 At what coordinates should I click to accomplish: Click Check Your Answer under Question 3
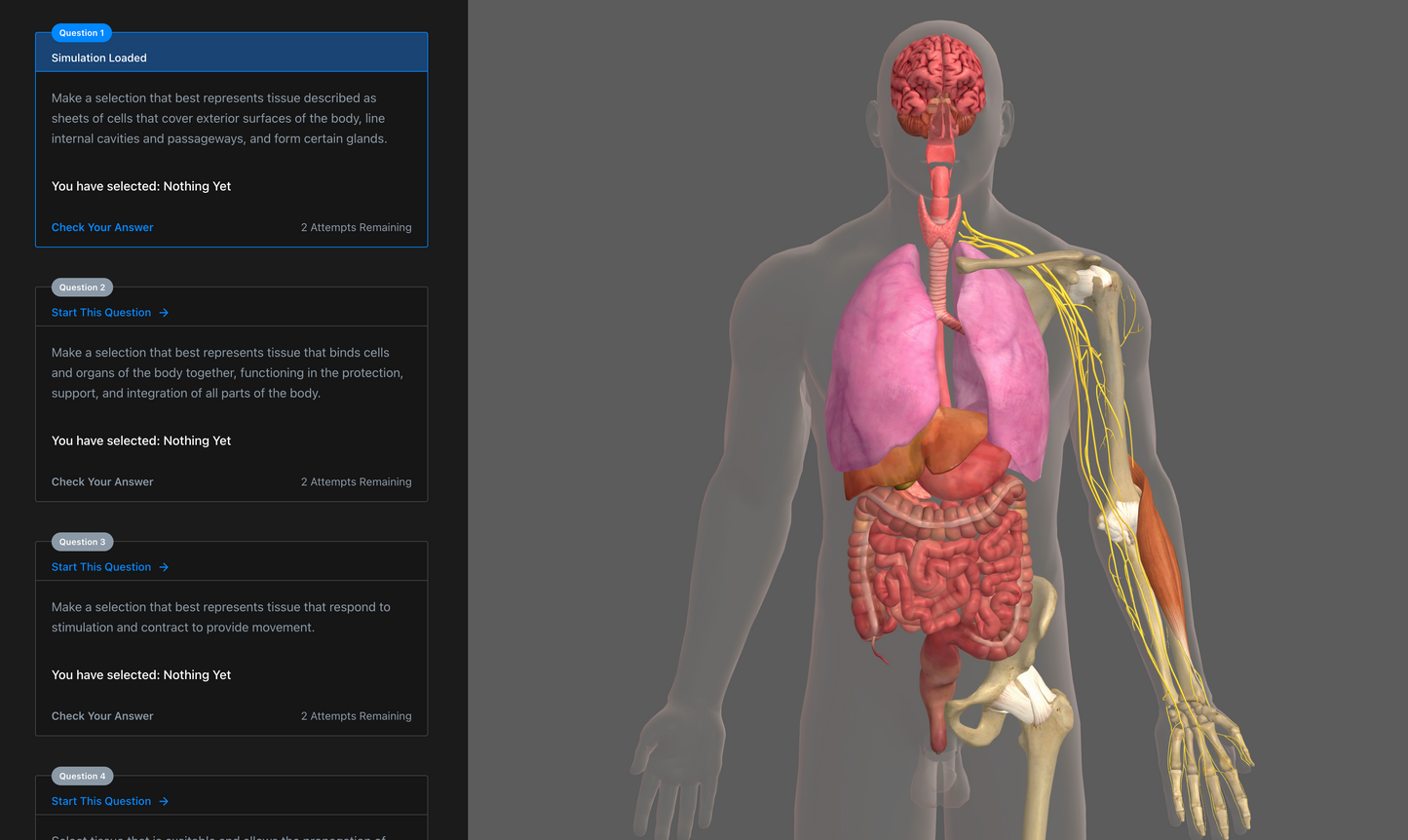[101, 715]
